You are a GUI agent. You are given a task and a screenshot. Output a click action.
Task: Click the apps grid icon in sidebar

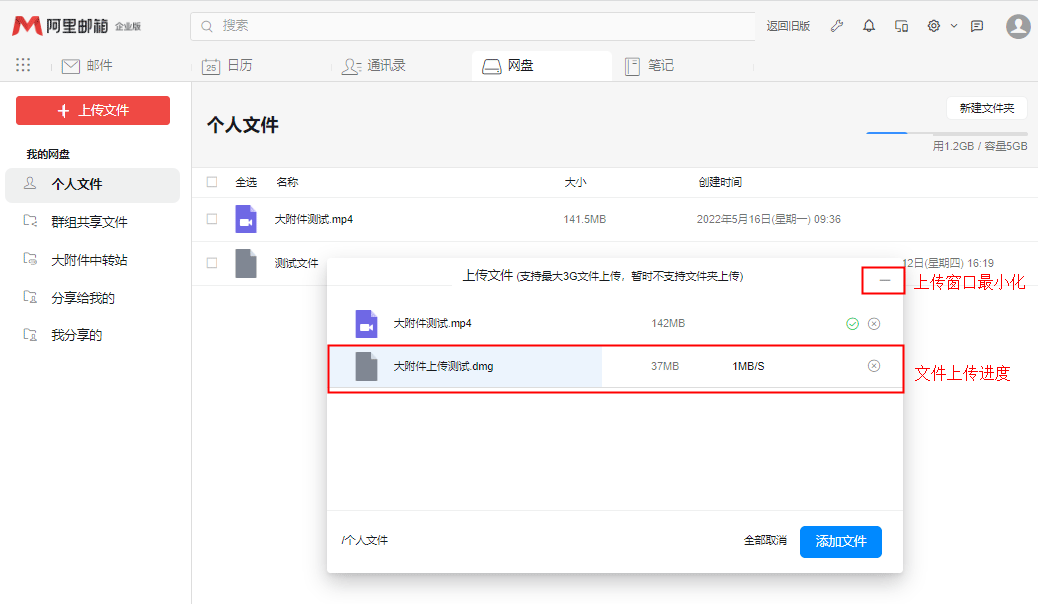[x=22, y=65]
